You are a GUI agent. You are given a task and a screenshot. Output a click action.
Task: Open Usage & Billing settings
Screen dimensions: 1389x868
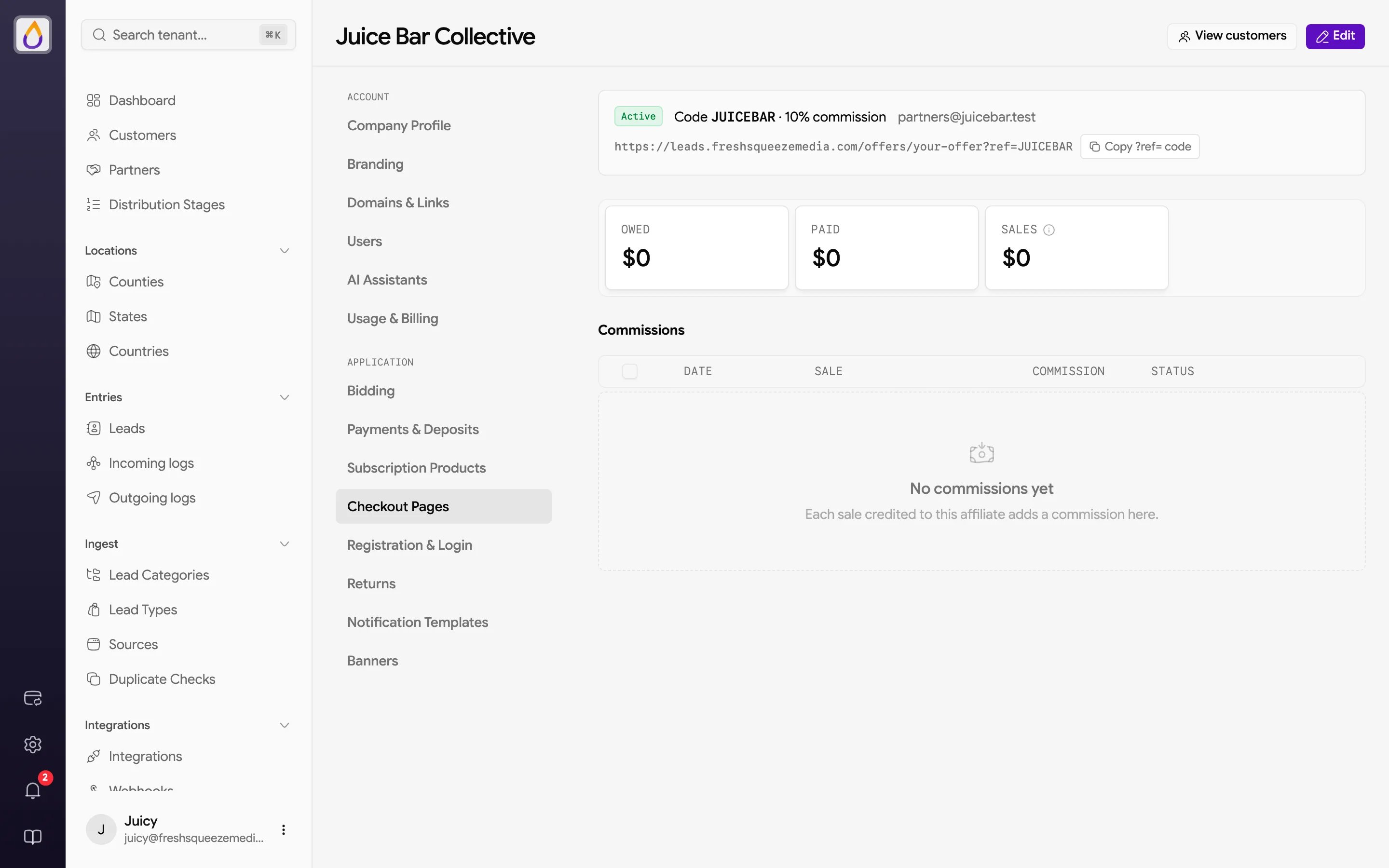pos(443,319)
